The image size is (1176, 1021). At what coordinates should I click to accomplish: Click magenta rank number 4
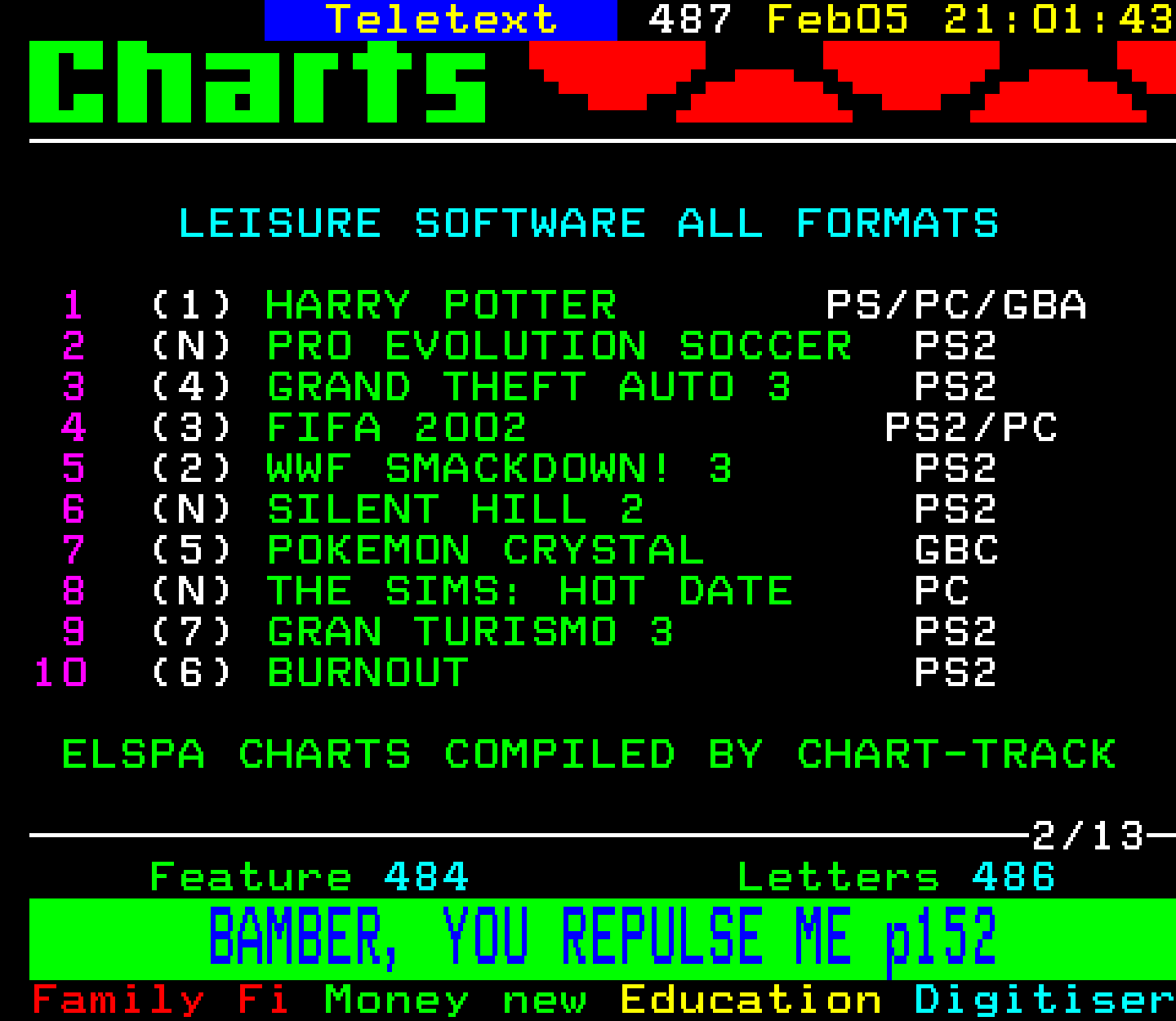pos(73,428)
